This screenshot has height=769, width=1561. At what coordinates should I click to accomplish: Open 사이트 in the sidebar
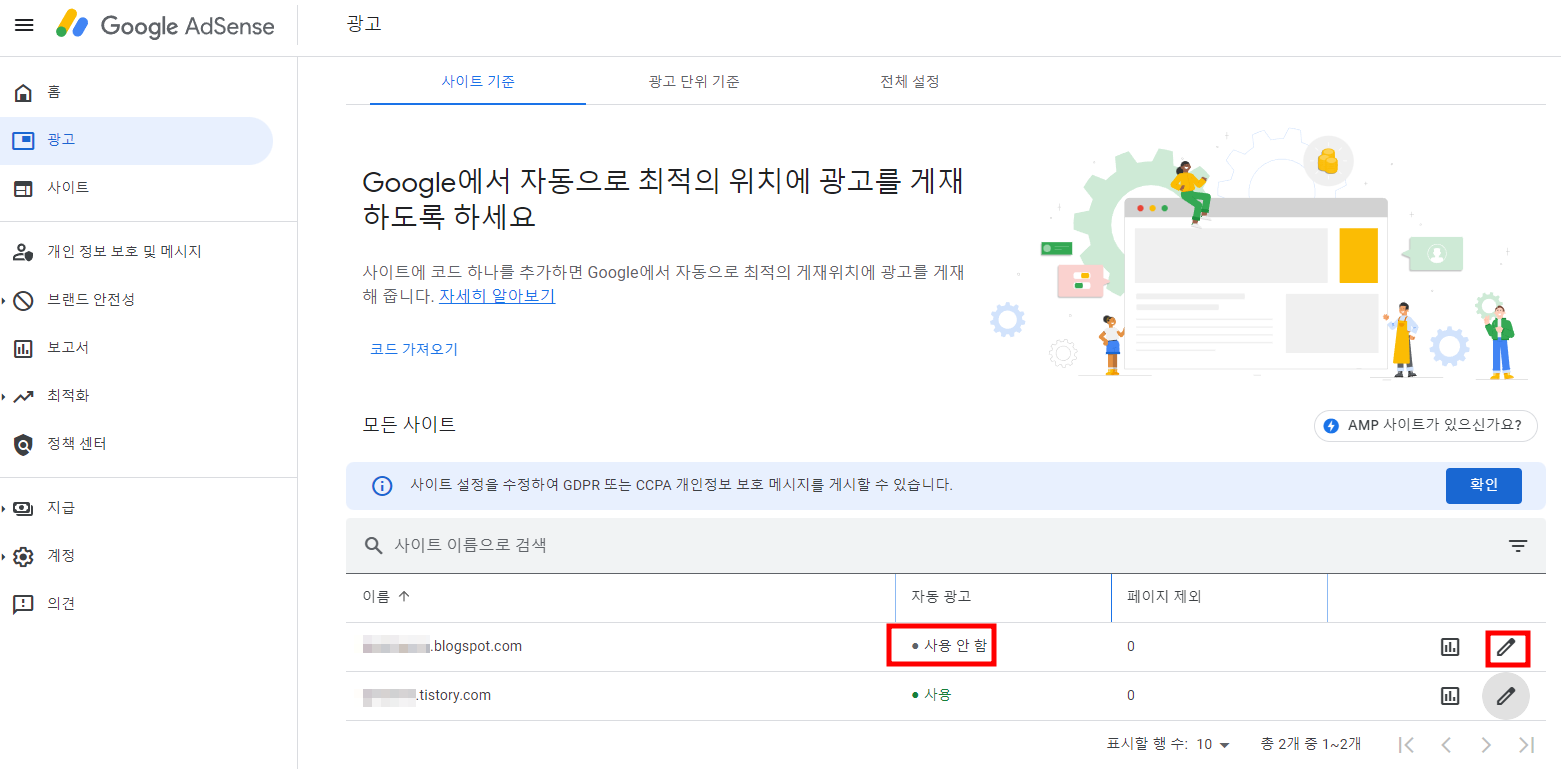tap(136, 188)
